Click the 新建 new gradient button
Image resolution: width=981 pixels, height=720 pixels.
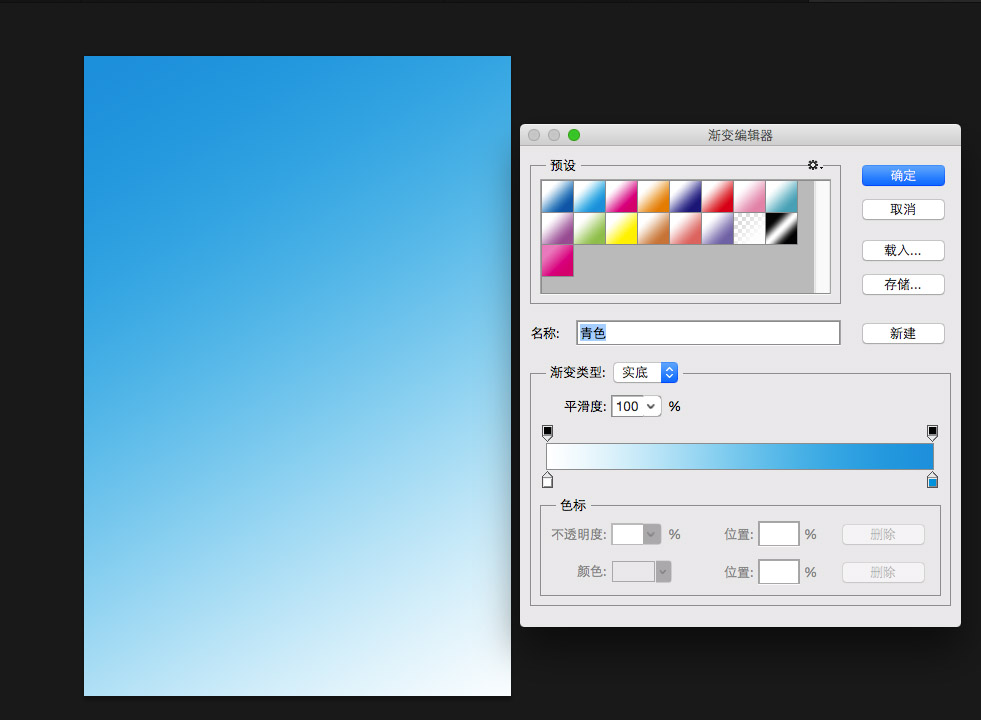click(x=903, y=333)
